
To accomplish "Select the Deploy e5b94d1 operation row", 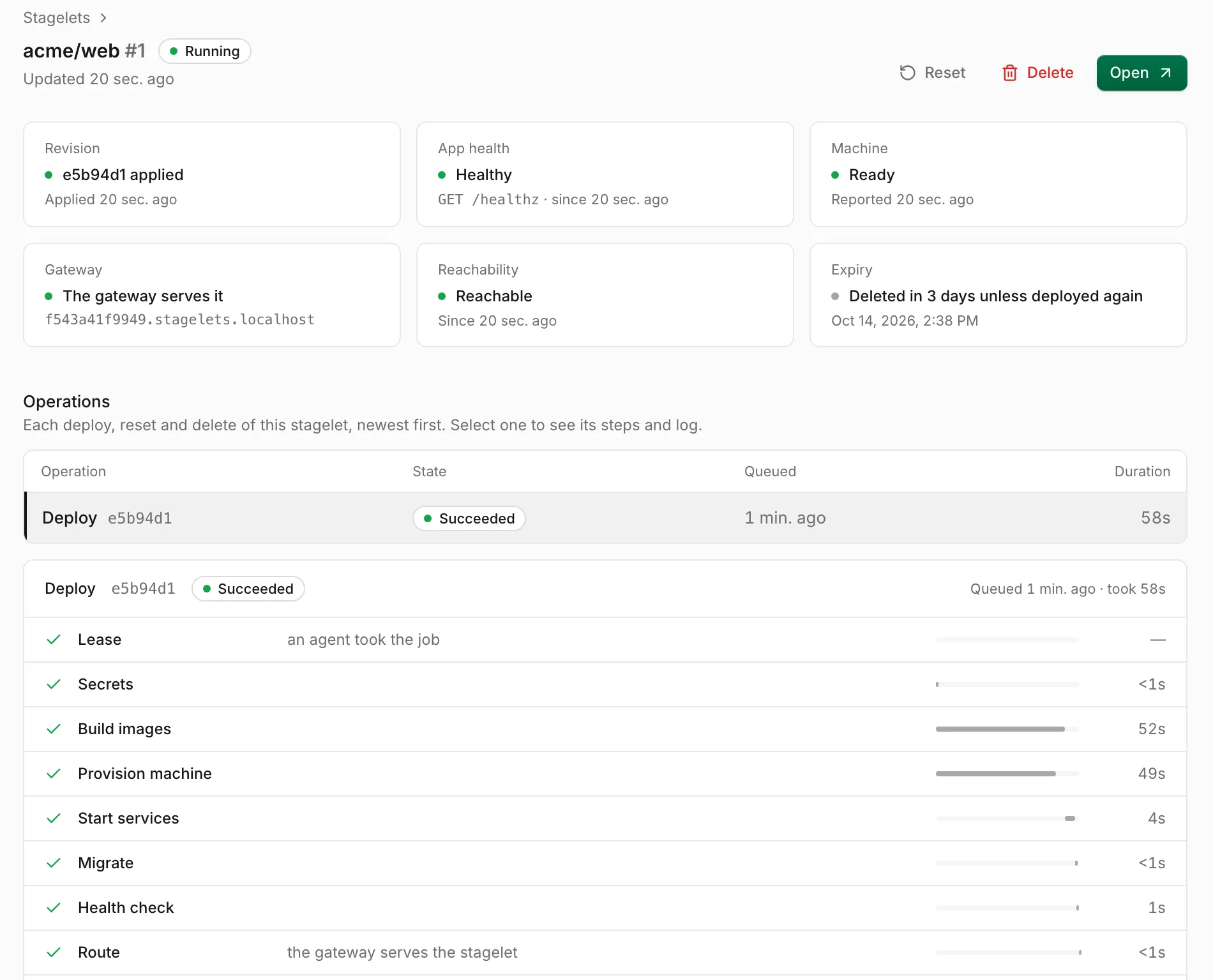I will tap(605, 518).
